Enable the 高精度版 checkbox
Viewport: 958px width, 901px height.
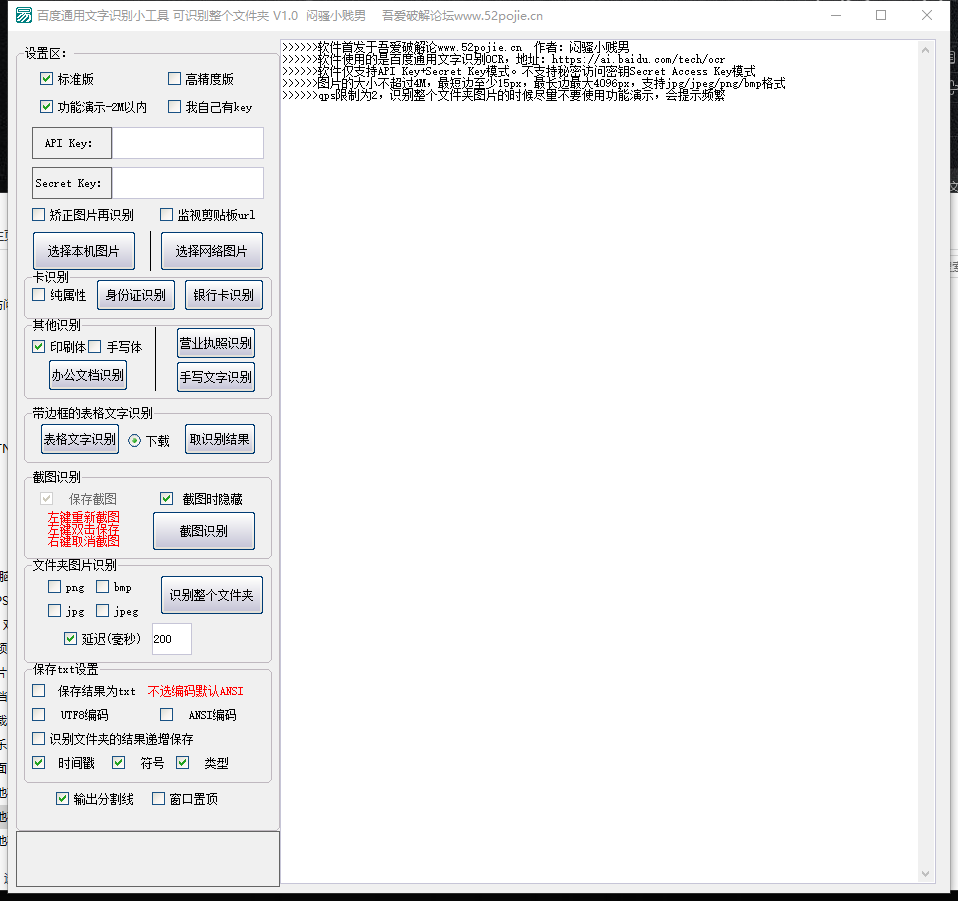click(x=175, y=79)
